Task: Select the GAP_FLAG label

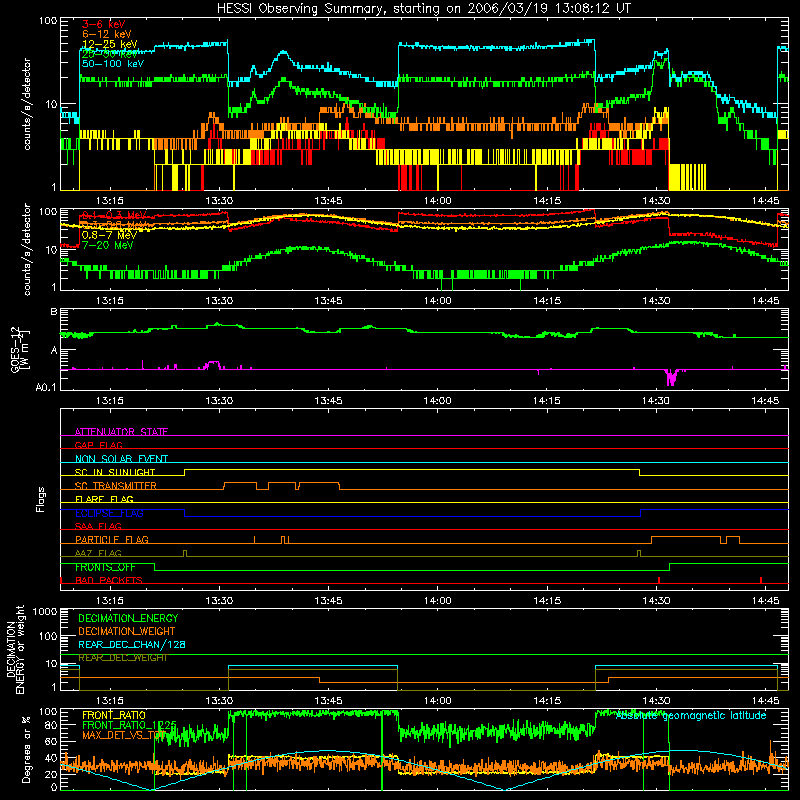Action: (98, 445)
